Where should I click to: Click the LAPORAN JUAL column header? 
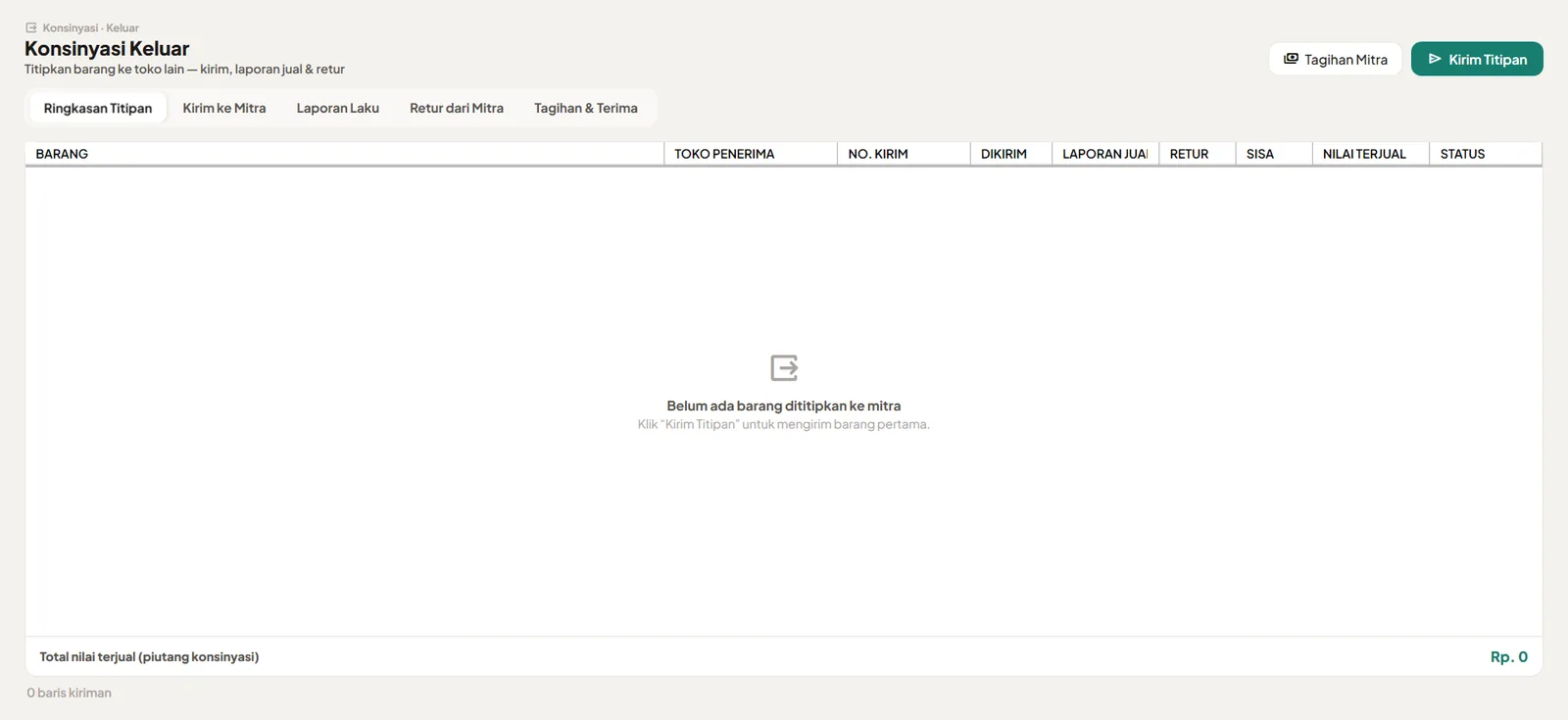pos(1105,154)
